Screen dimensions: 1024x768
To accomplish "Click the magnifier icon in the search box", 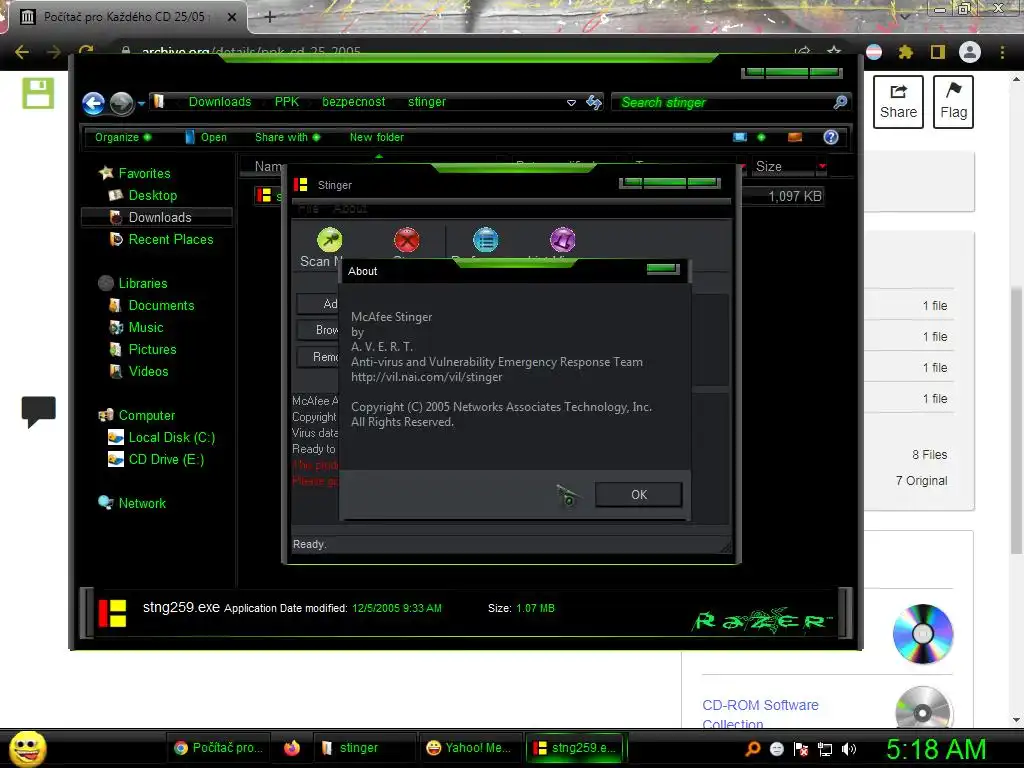I will pos(840,102).
